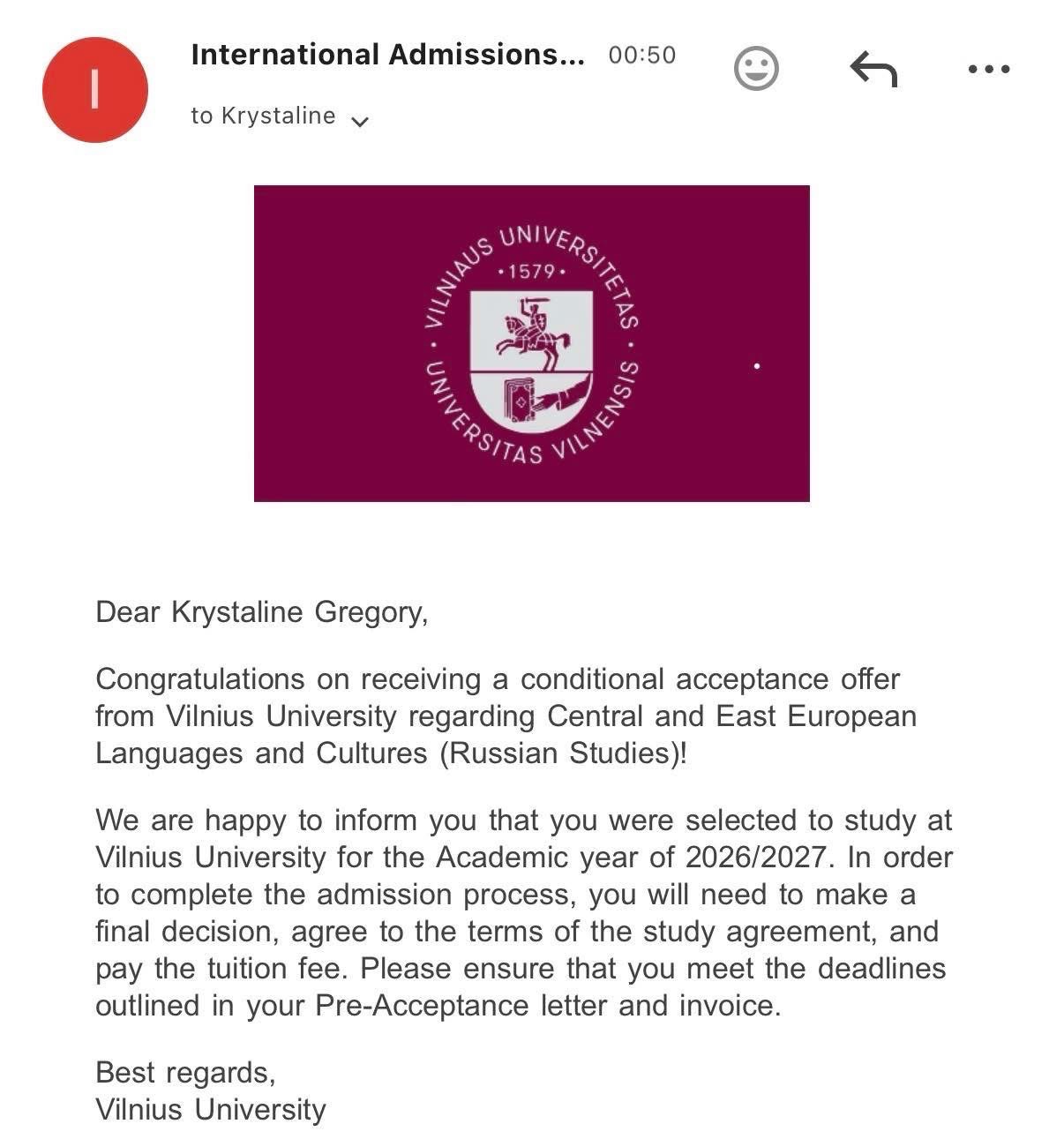Click the "(Russian Studies)" program text
1064x1139 pixels.
pyautogui.click(x=562, y=753)
